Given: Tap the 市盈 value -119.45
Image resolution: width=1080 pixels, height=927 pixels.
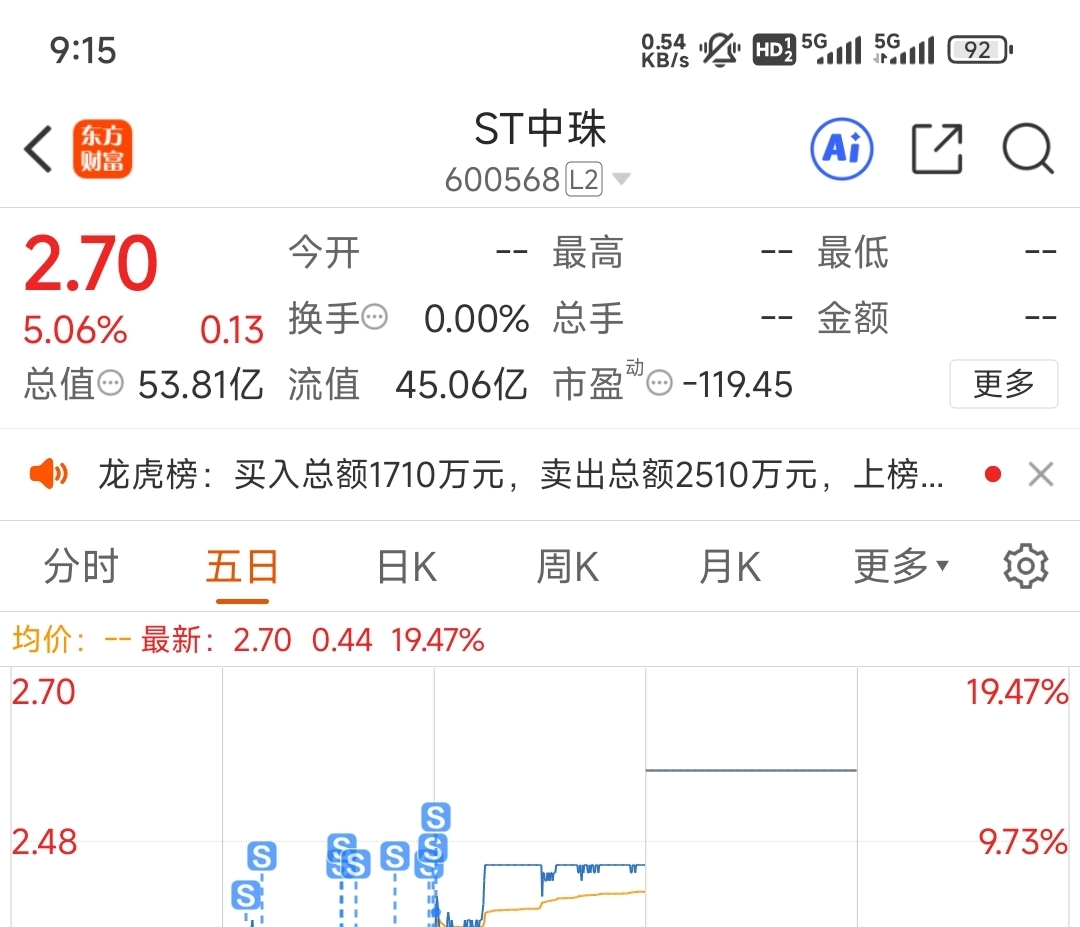Looking at the screenshot, I should [737, 384].
